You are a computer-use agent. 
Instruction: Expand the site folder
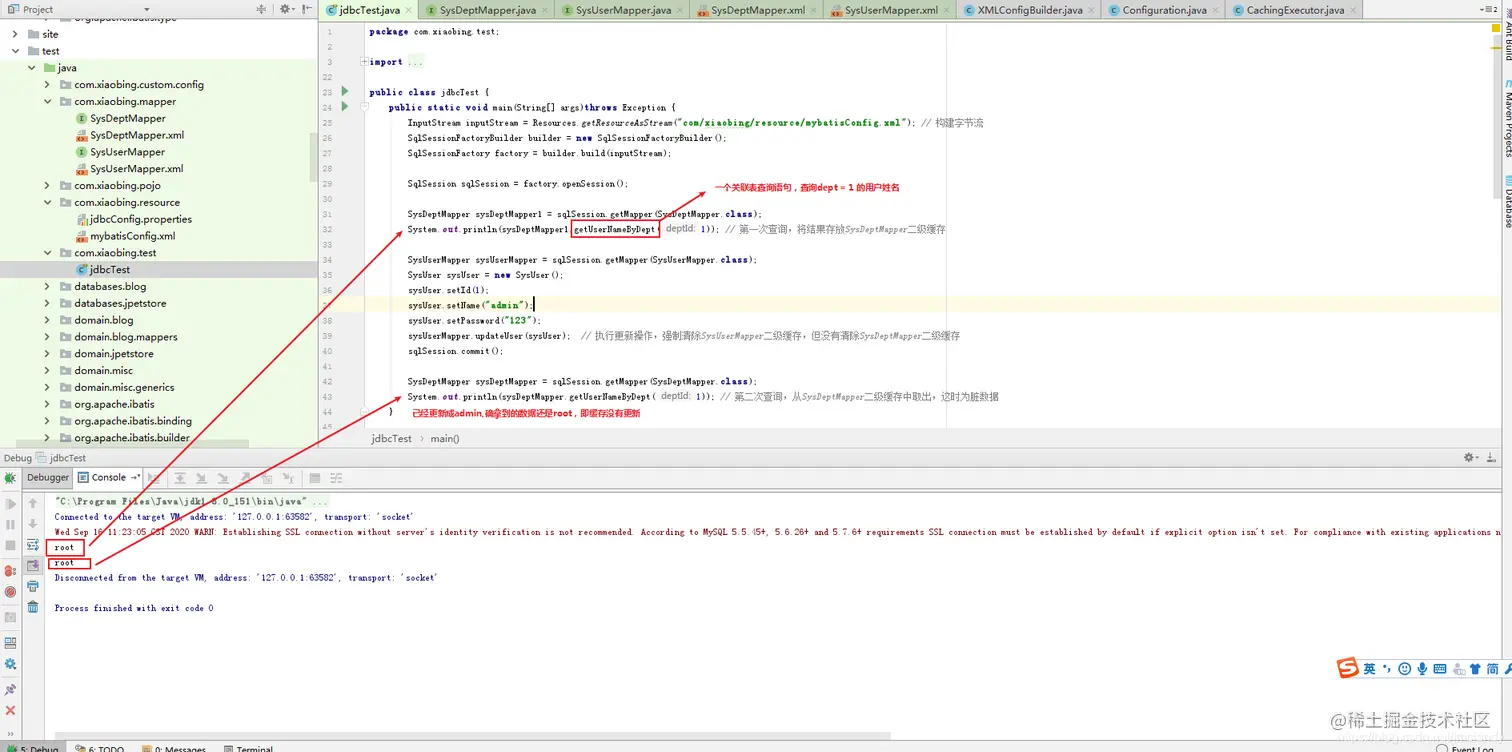[x=15, y=34]
